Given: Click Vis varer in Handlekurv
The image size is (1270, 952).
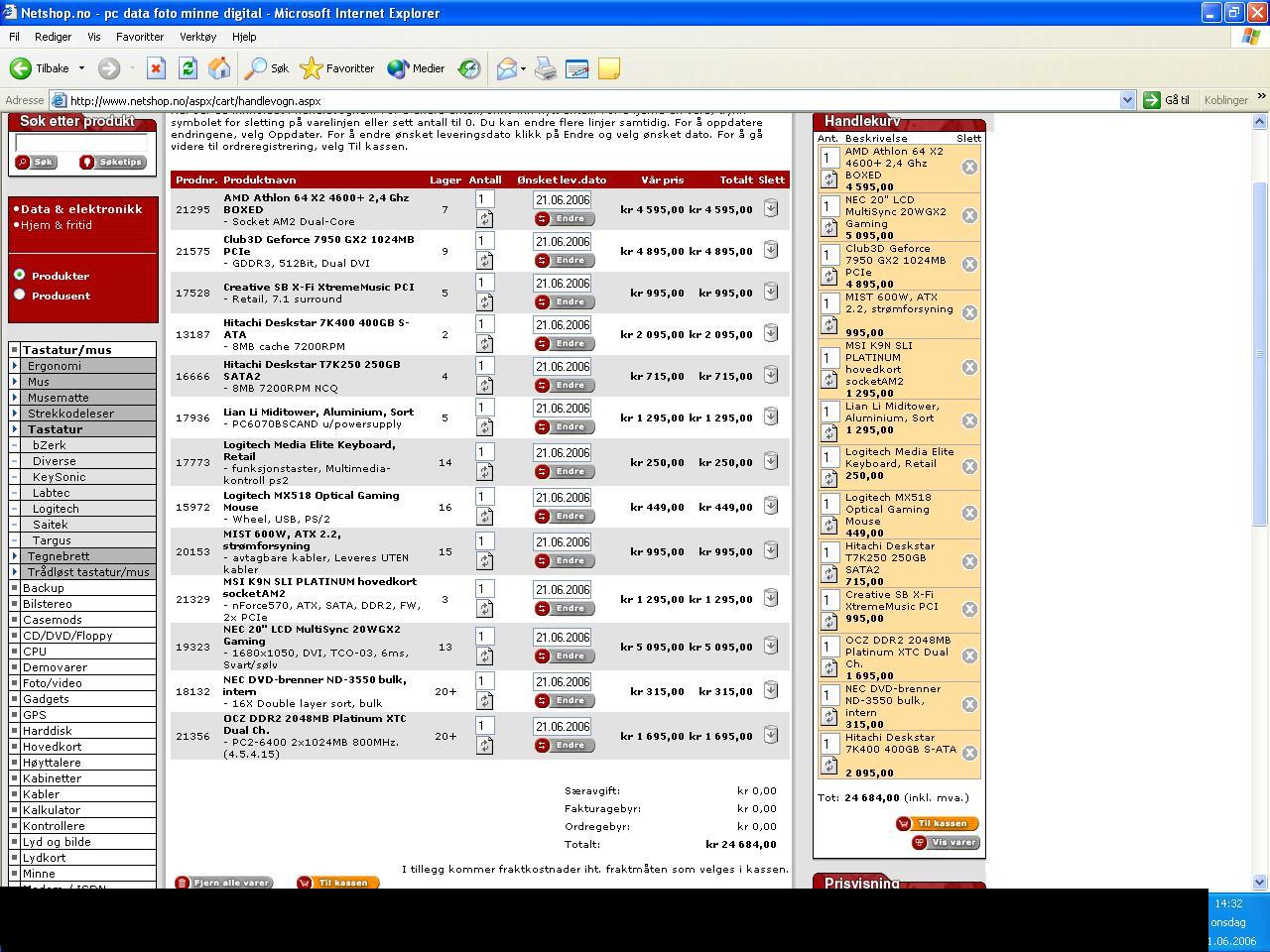Looking at the screenshot, I should [x=947, y=843].
